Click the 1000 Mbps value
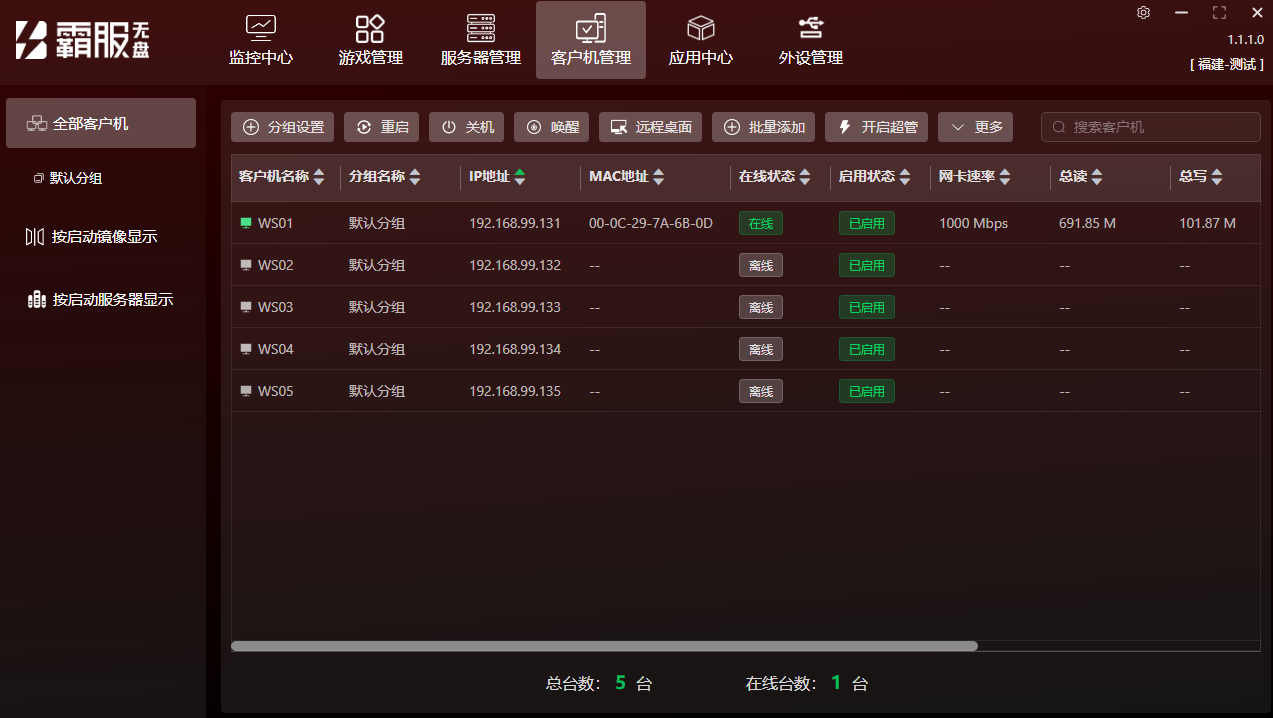This screenshot has width=1273, height=718. pos(974,223)
